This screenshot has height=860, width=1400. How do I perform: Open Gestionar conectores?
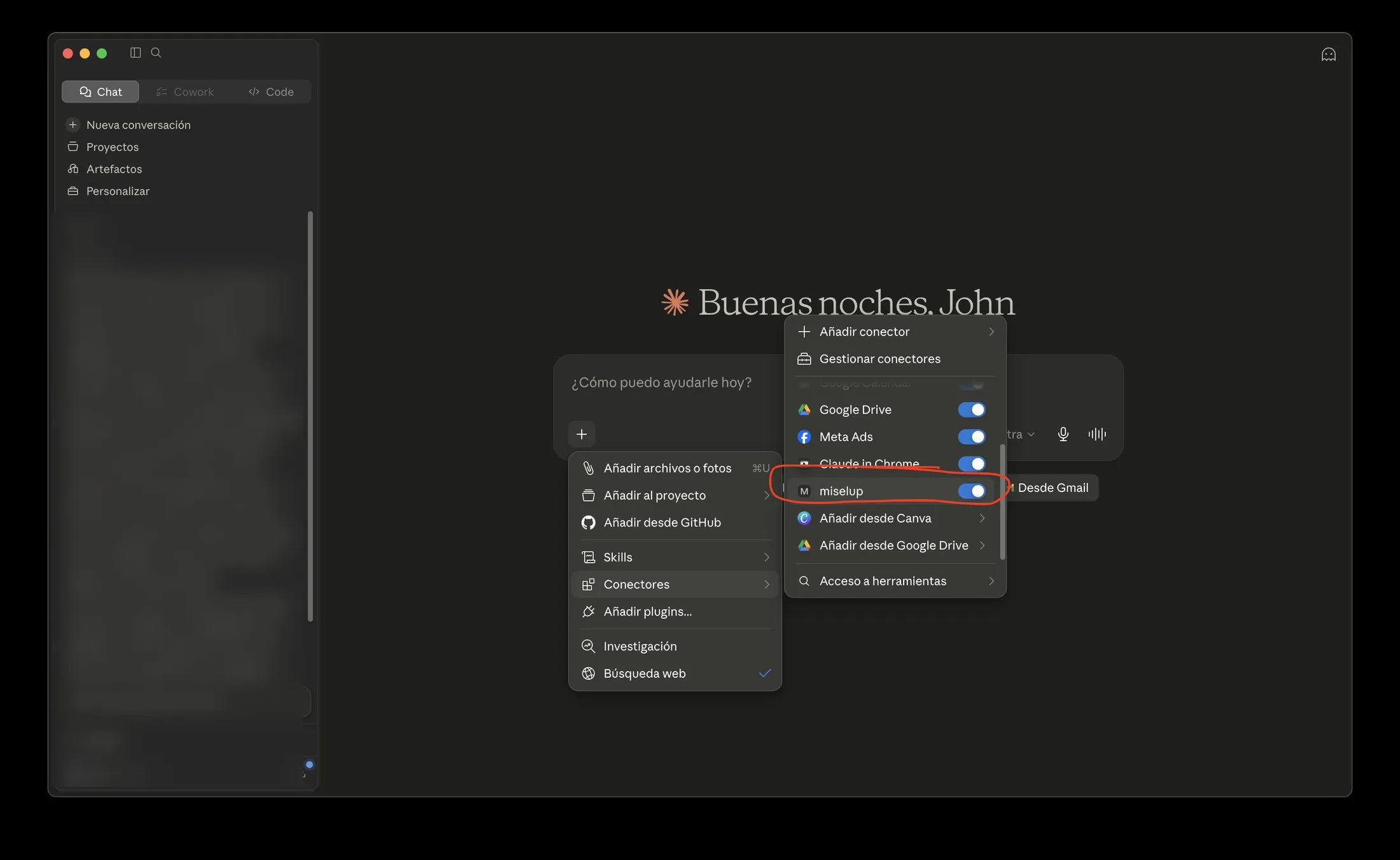pyautogui.click(x=895, y=359)
